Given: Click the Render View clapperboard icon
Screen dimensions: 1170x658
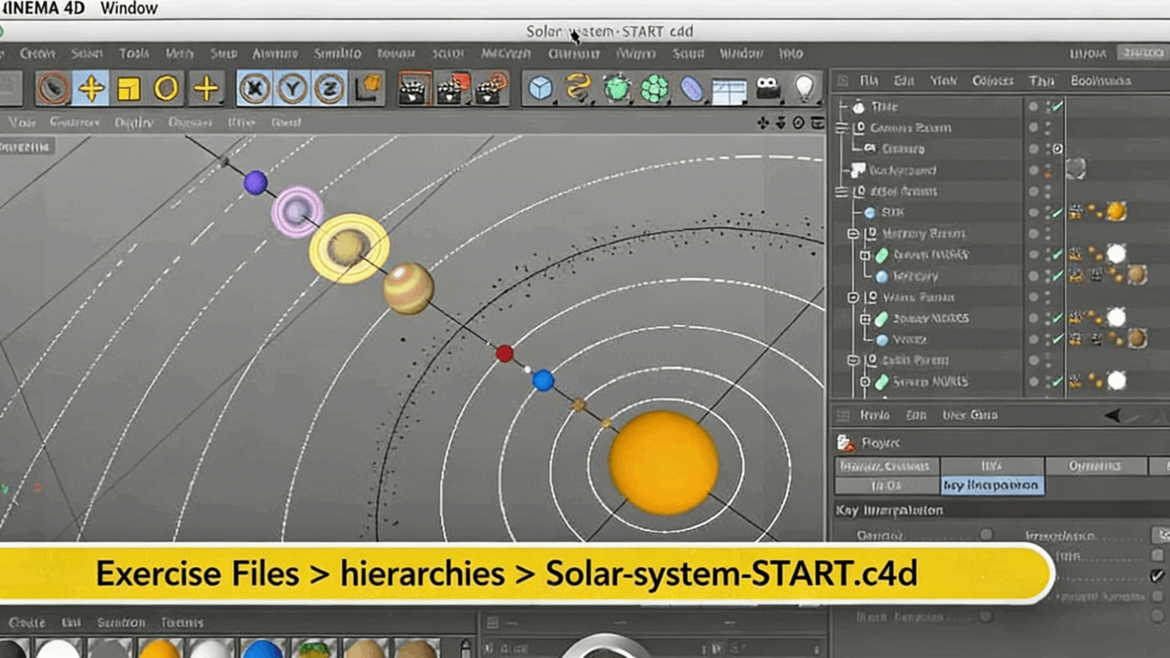Looking at the screenshot, I should pyautogui.click(x=413, y=89).
